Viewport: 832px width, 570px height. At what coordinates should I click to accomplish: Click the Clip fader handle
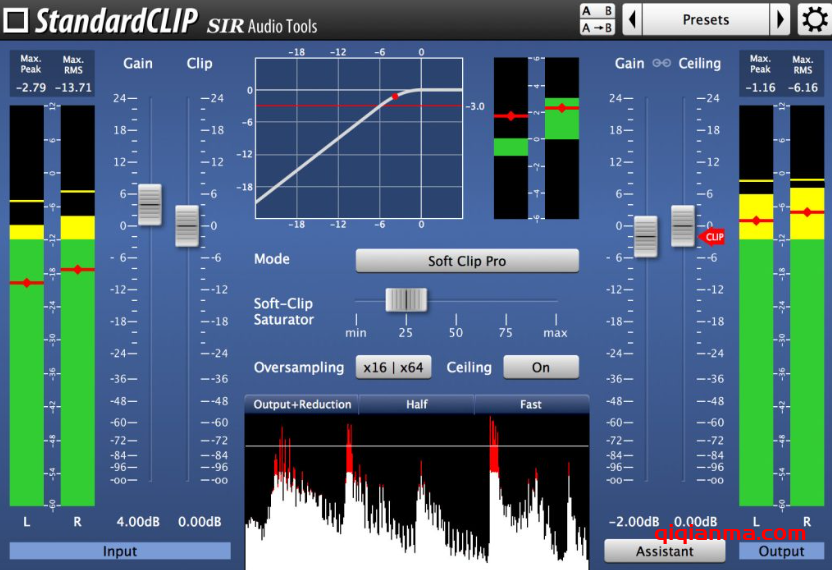(x=187, y=226)
